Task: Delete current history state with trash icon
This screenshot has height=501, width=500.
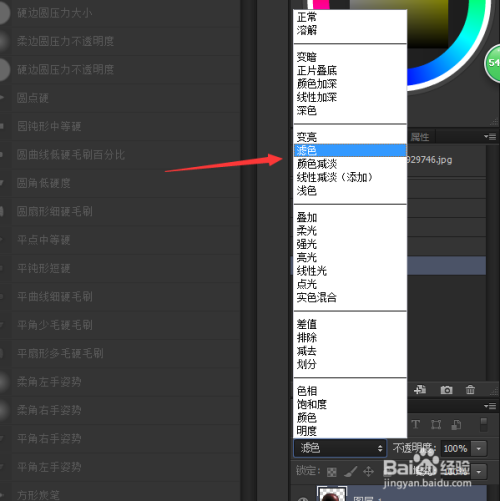Action: 470,389
